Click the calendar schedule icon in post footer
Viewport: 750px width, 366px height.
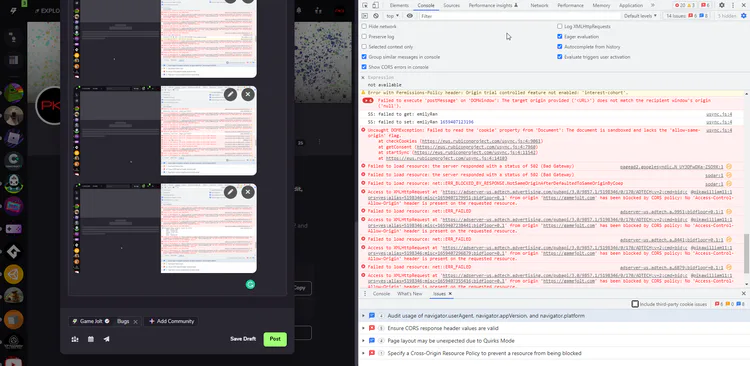[x=91, y=339]
